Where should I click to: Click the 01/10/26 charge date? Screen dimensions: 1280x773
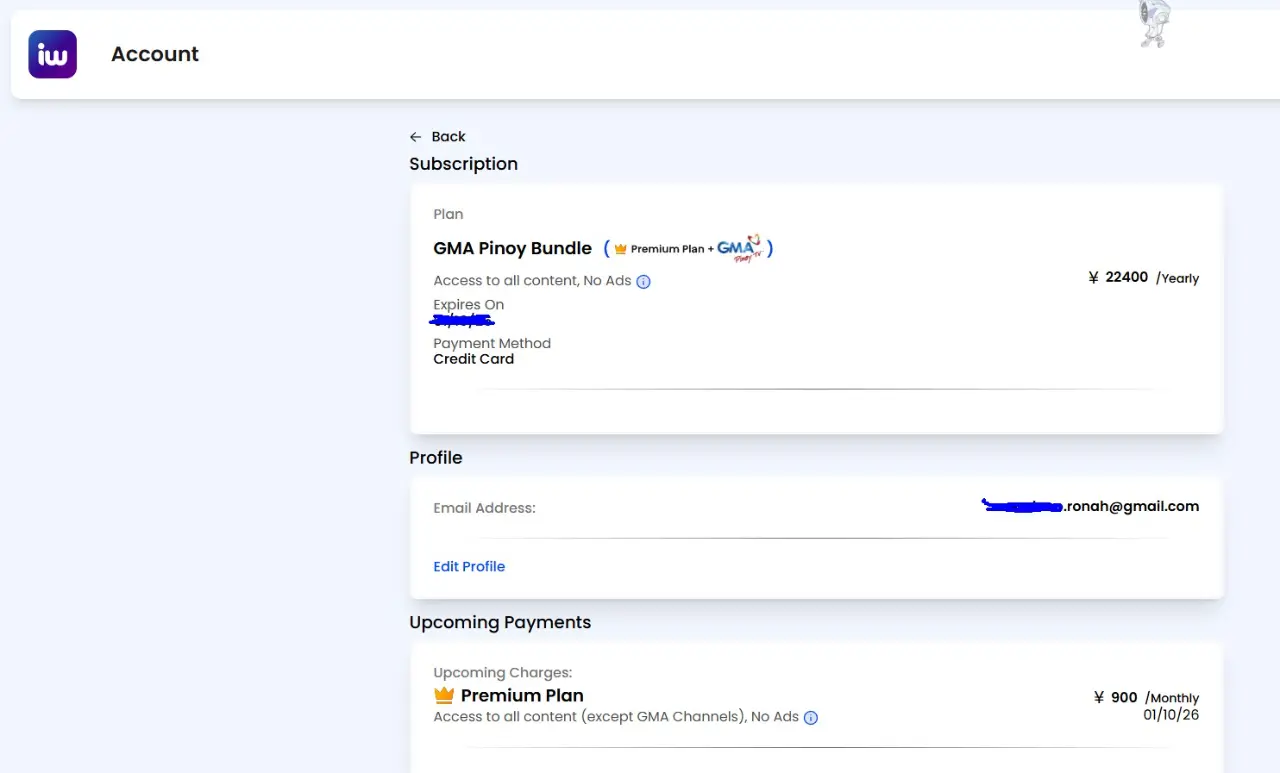1171,715
